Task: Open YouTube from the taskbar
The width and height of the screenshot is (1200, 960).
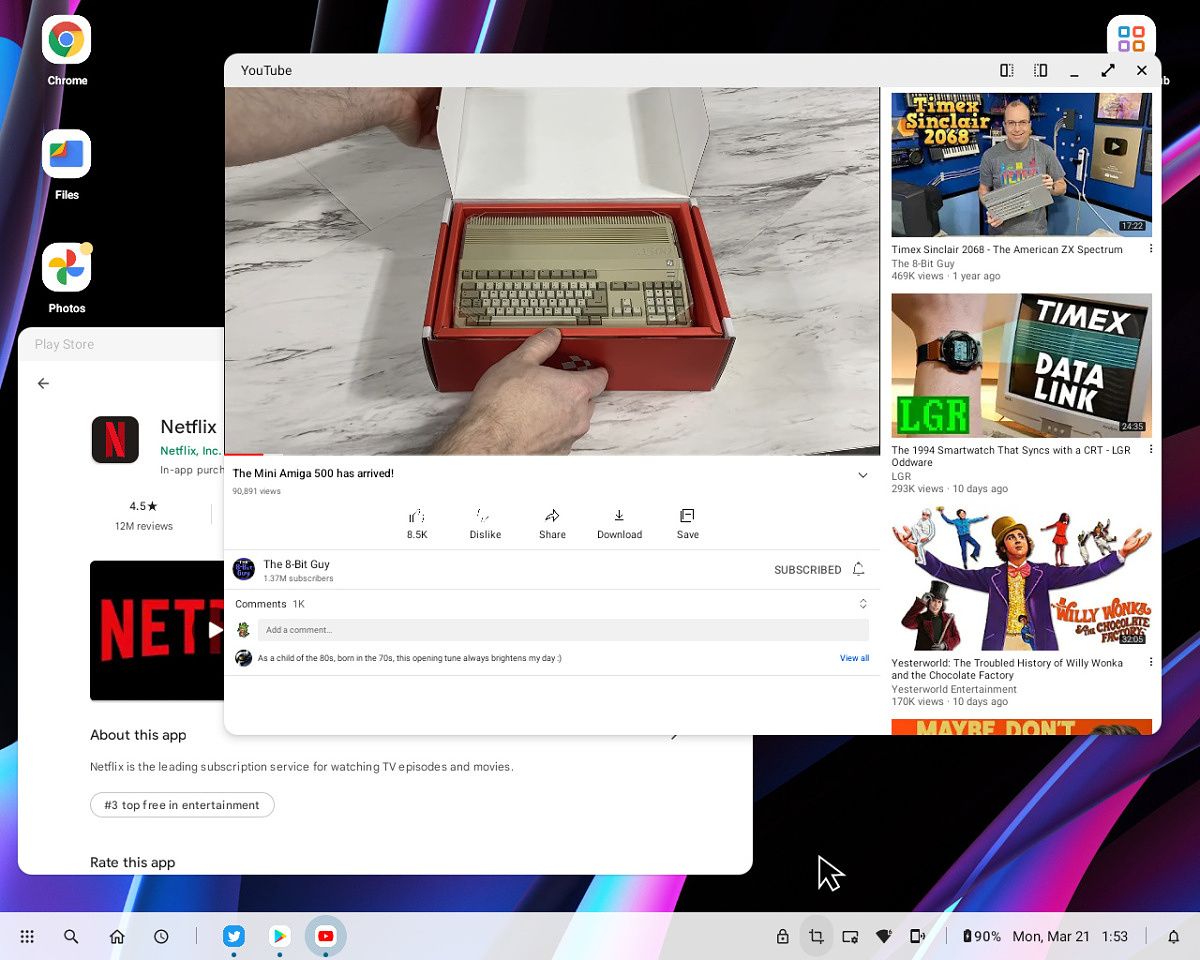Action: (x=326, y=936)
